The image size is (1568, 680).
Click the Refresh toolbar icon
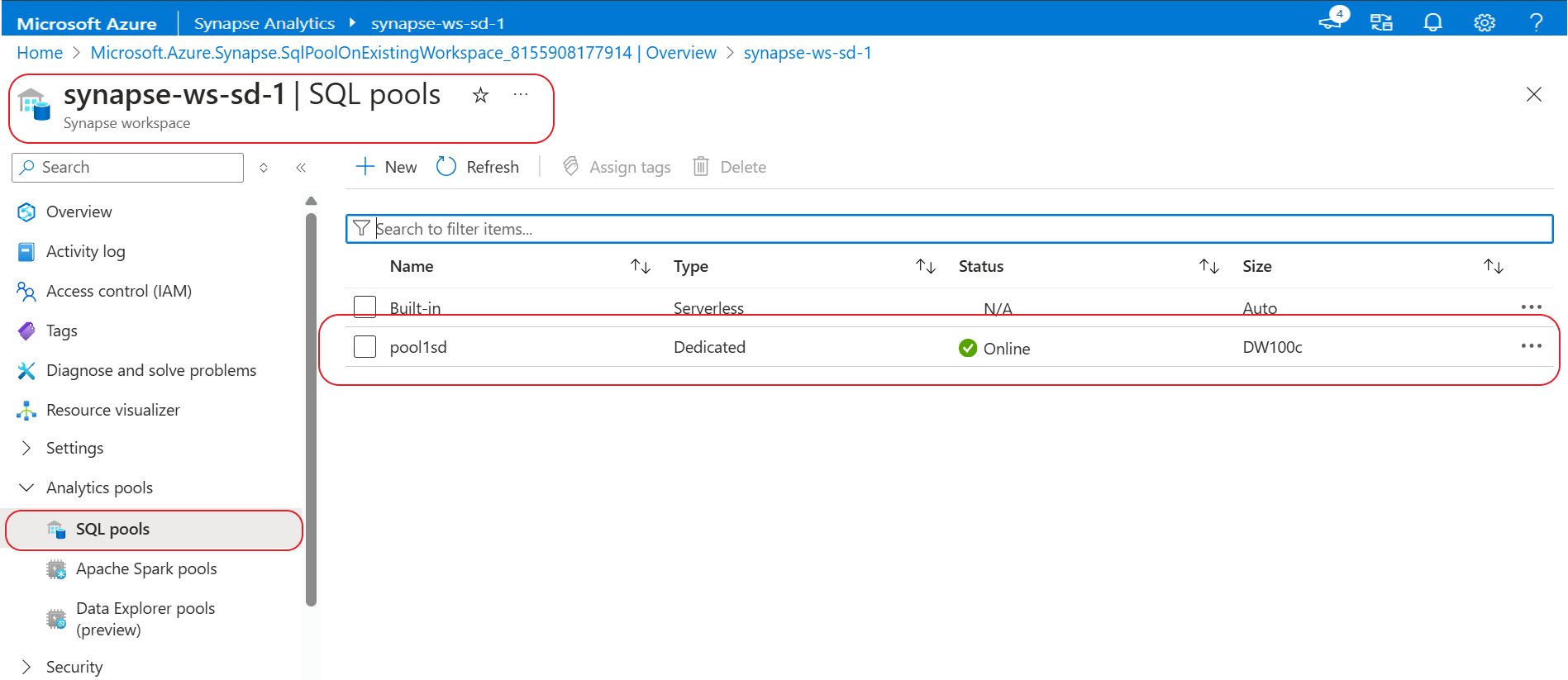click(446, 167)
